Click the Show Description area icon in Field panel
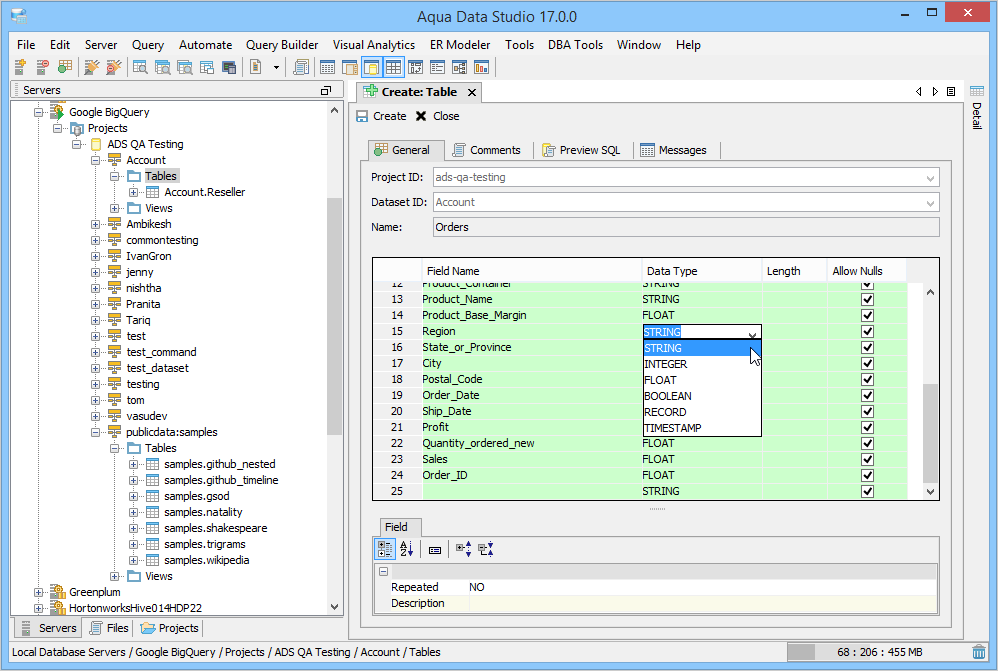This screenshot has width=998, height=671. click(x=435, y=549)
